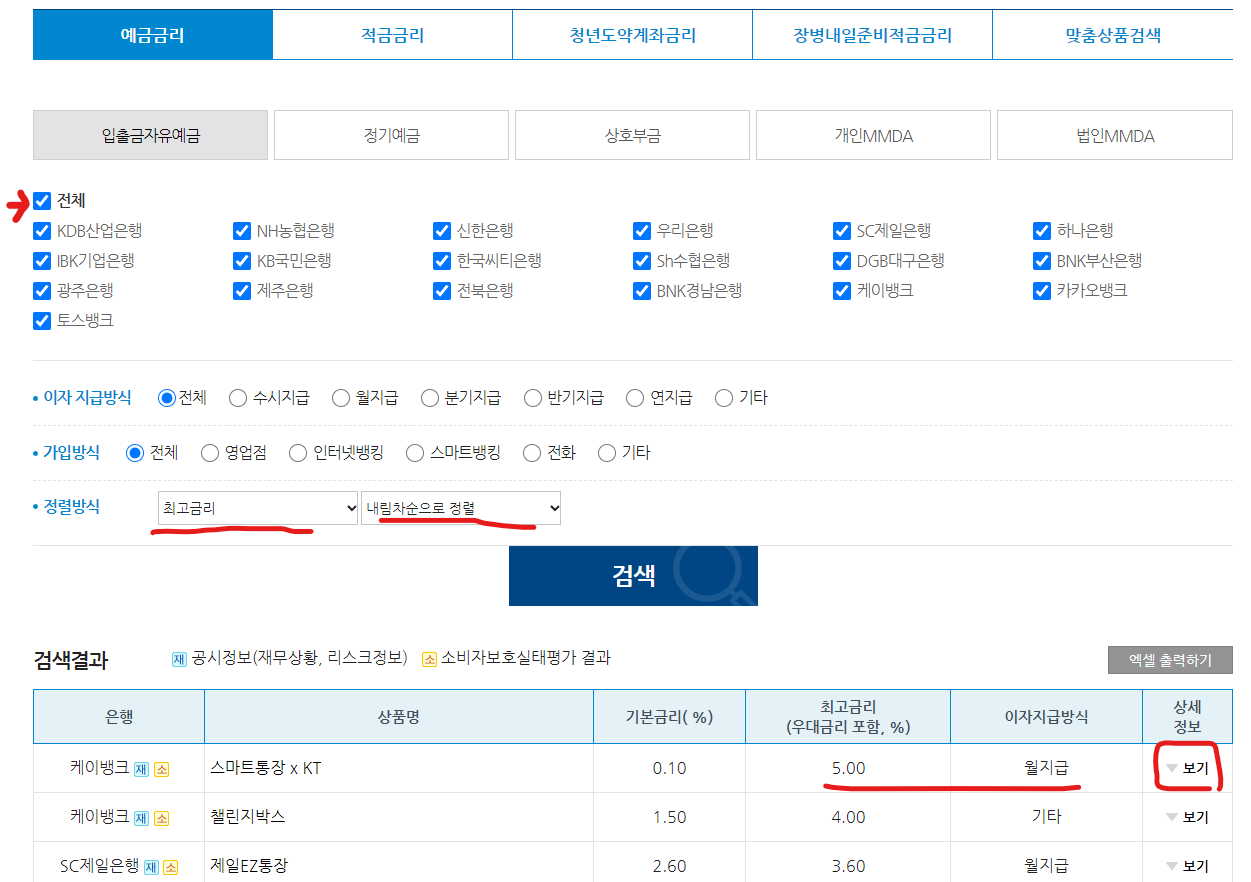Expand 보기 details for 스마트통장 x KT
This screenshot has height=882, width=1251.
click(x=1189, y=767)
